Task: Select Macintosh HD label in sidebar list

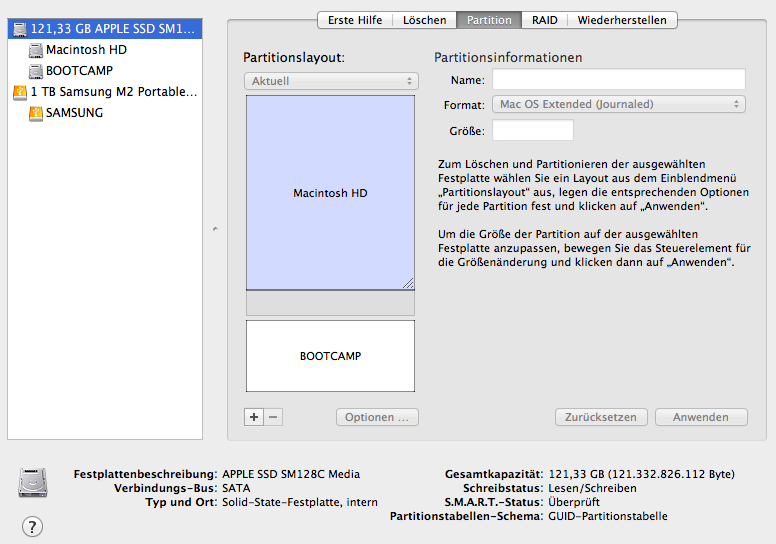Action: click(86, 50)
